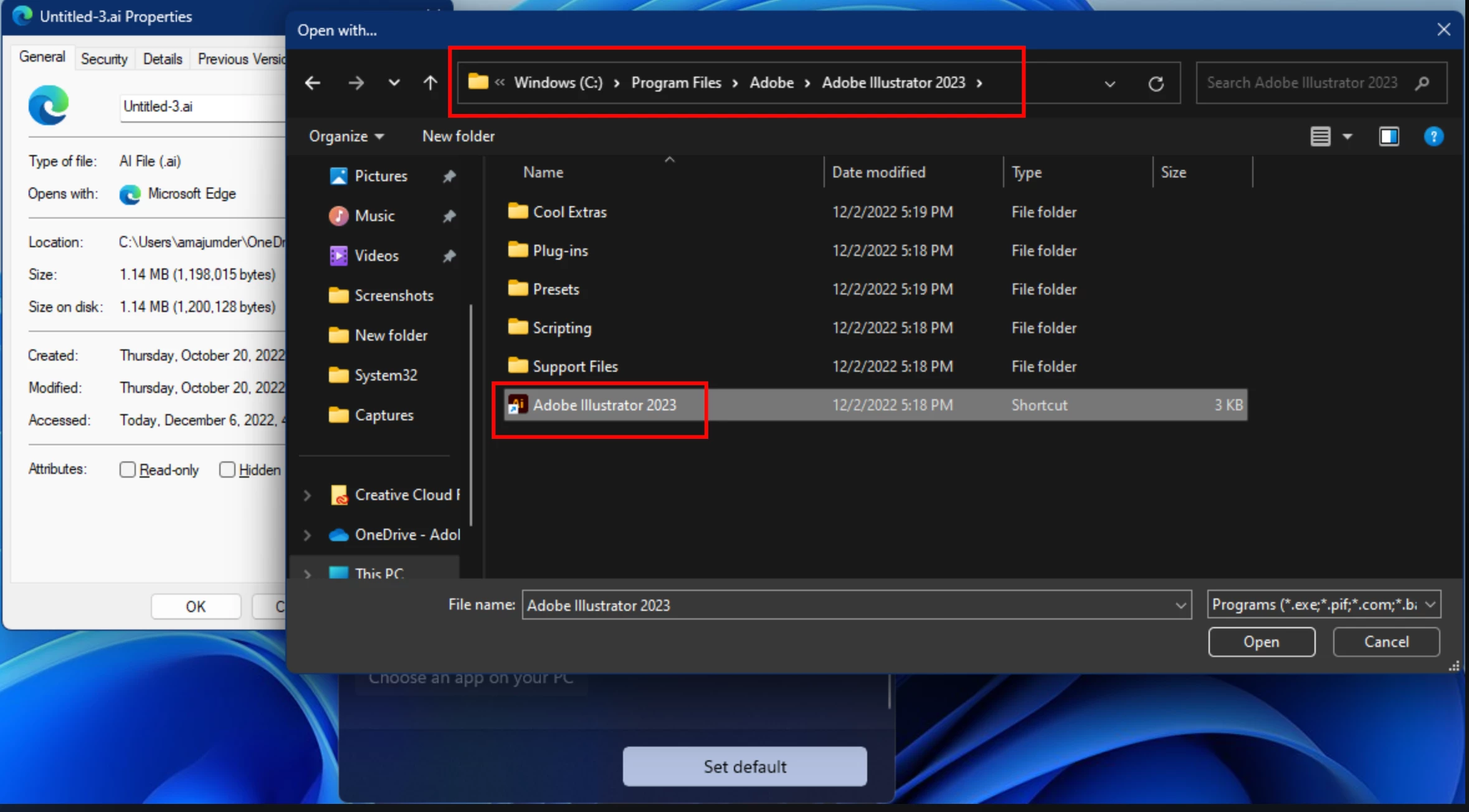Switch to the Security tab
Image resolution: width=1469 pixels, height=812 pixels.
(x=104, y=59)
